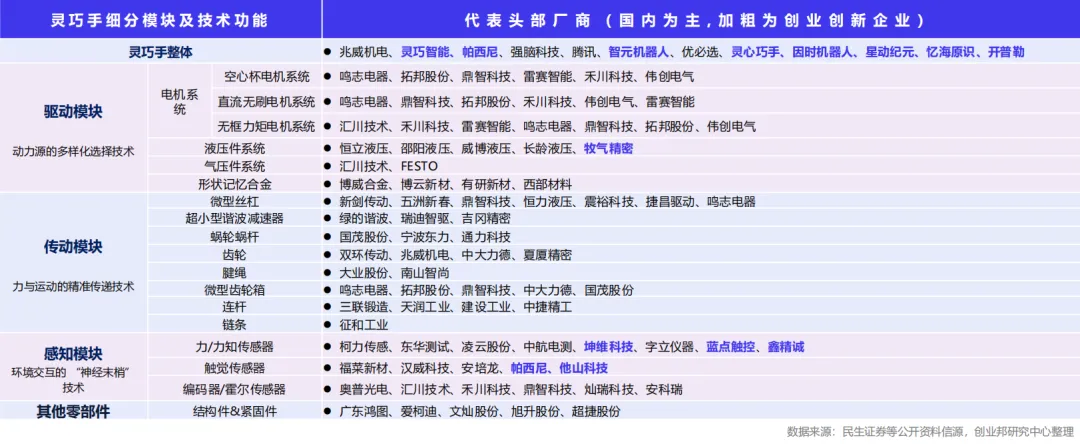1080x444 pixels.
Task: Select the company '西部材料'
Action: pos(547,184)
